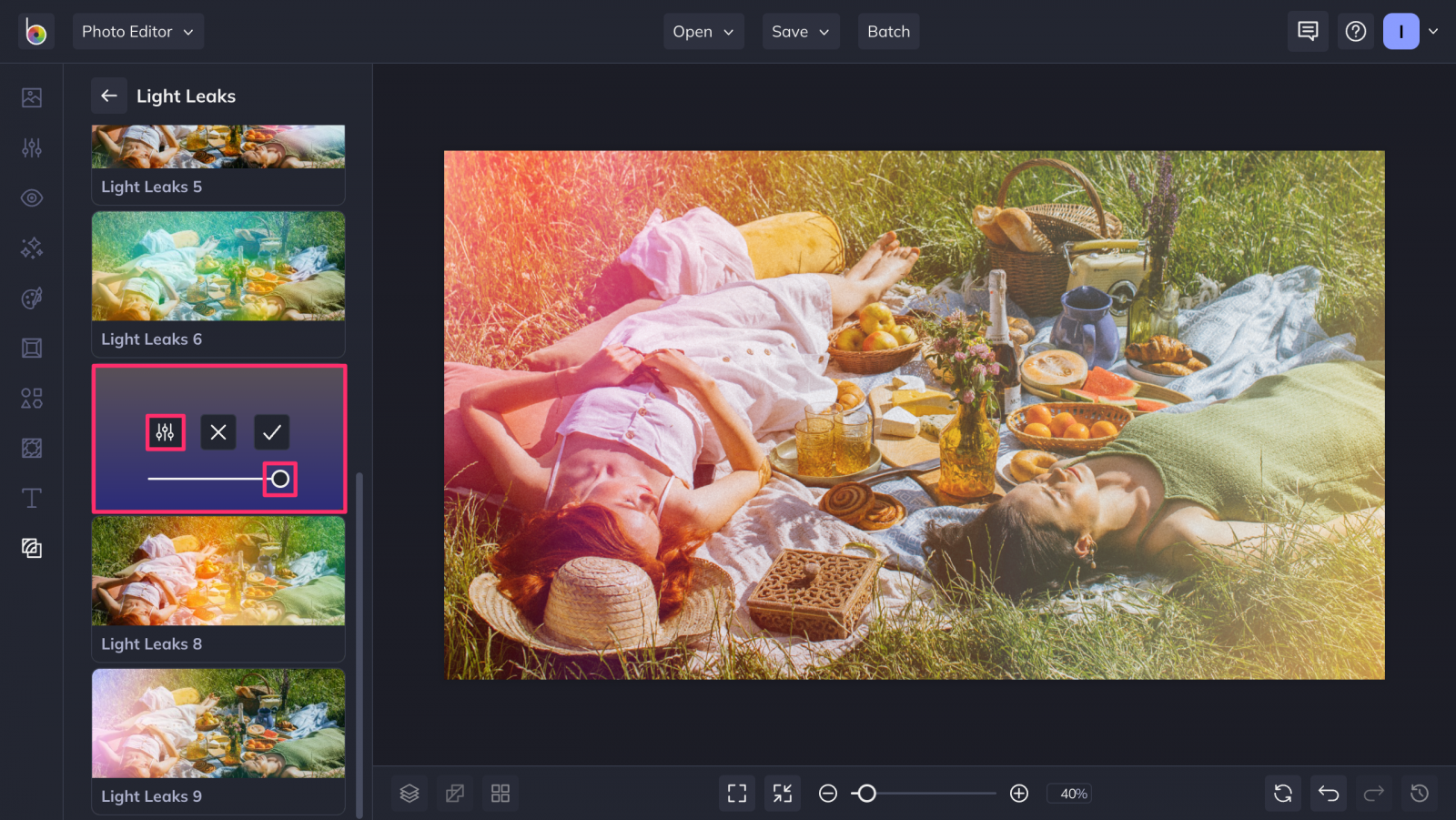
Task: Cancel the filter with the X
Action: [217, 432]
